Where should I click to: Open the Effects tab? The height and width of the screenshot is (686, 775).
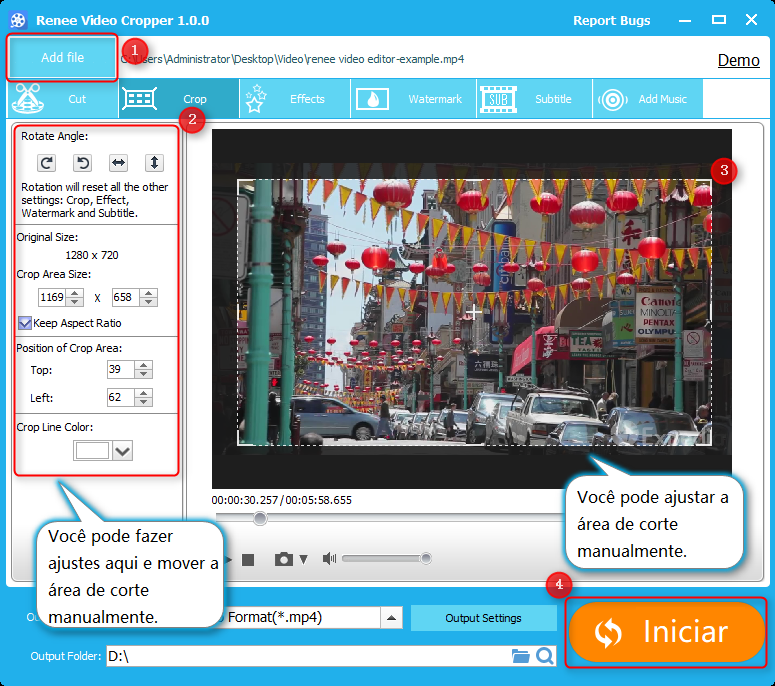[x=295, y=98]
